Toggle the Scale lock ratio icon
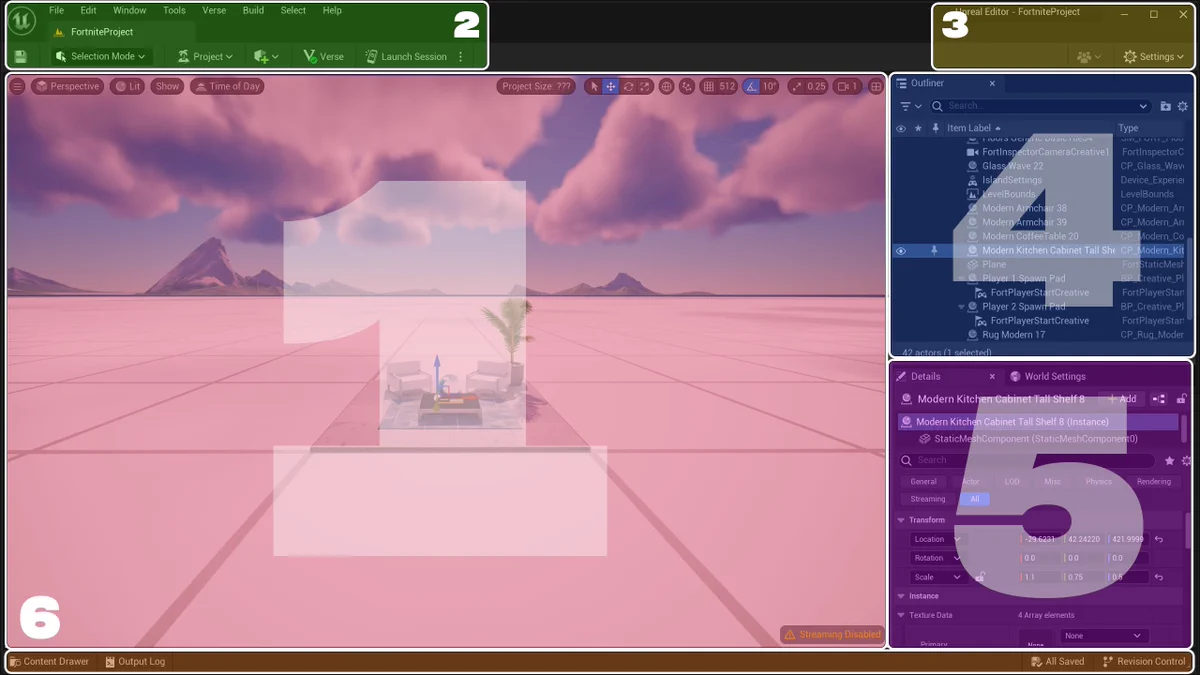1200x675 pixels. [x=981, y=577]
